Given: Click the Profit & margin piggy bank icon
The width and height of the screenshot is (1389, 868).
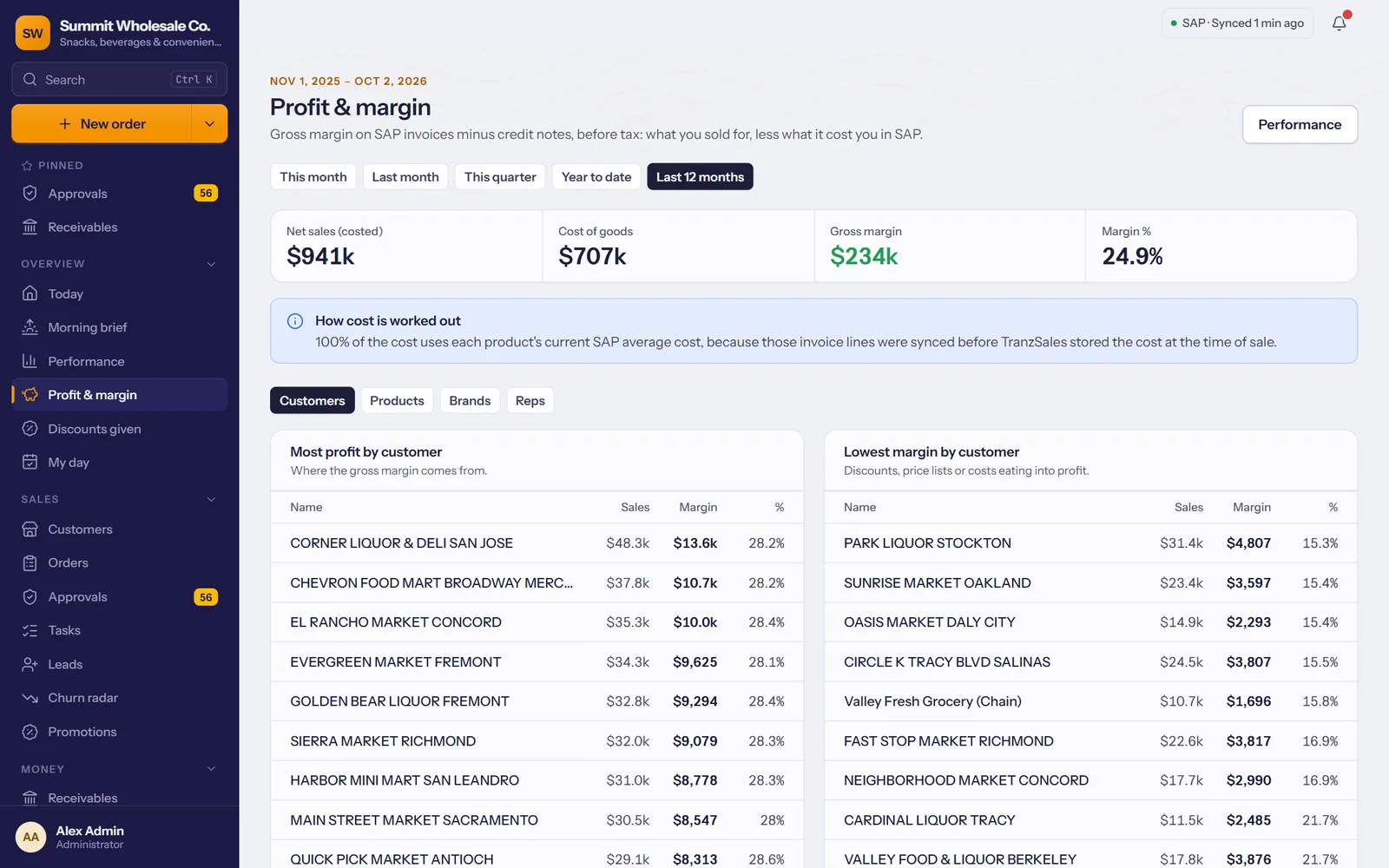Looking at the screenshot, I should coord(30,395).
